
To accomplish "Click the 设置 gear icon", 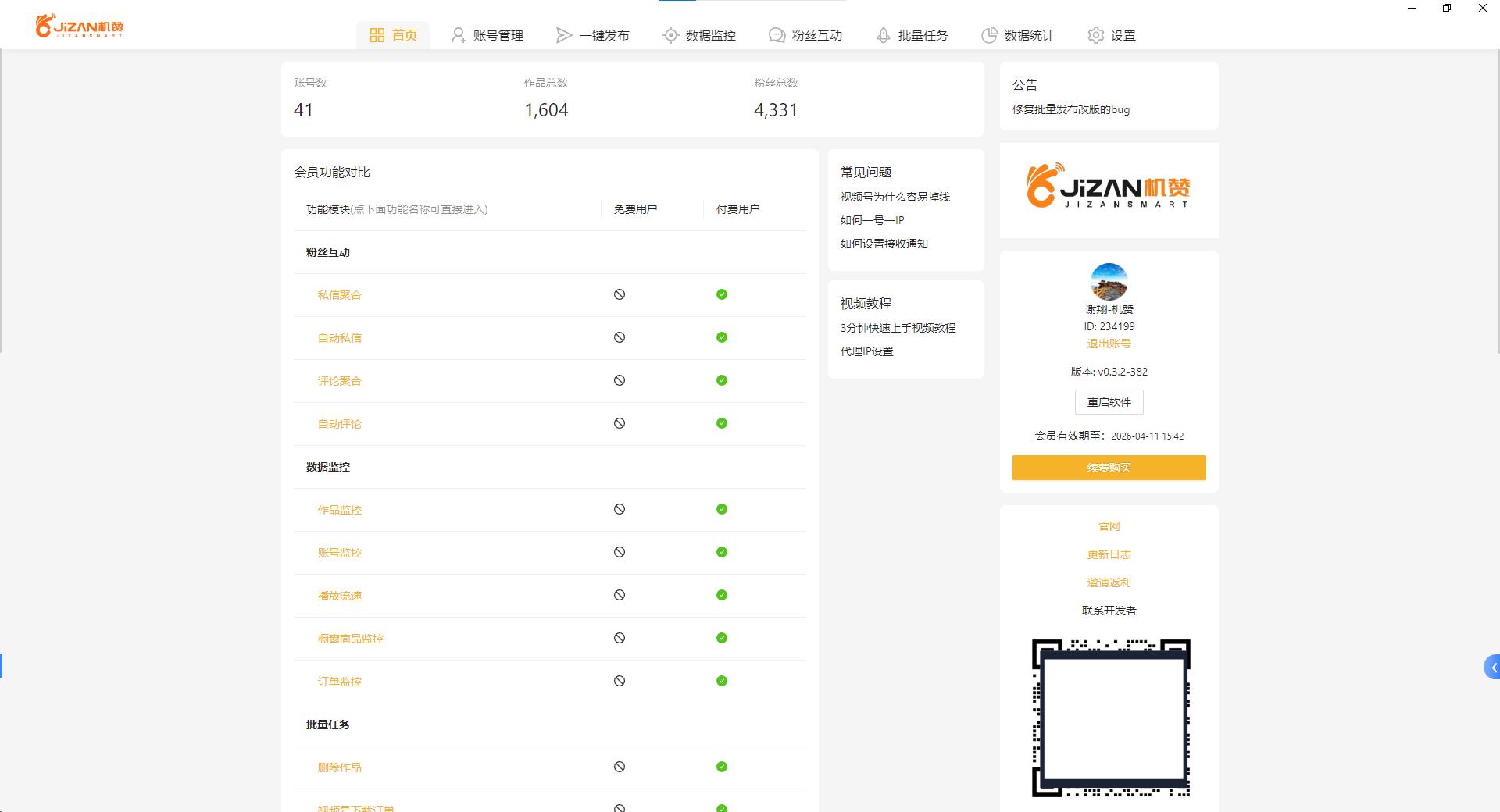I will coord(1095,35).
